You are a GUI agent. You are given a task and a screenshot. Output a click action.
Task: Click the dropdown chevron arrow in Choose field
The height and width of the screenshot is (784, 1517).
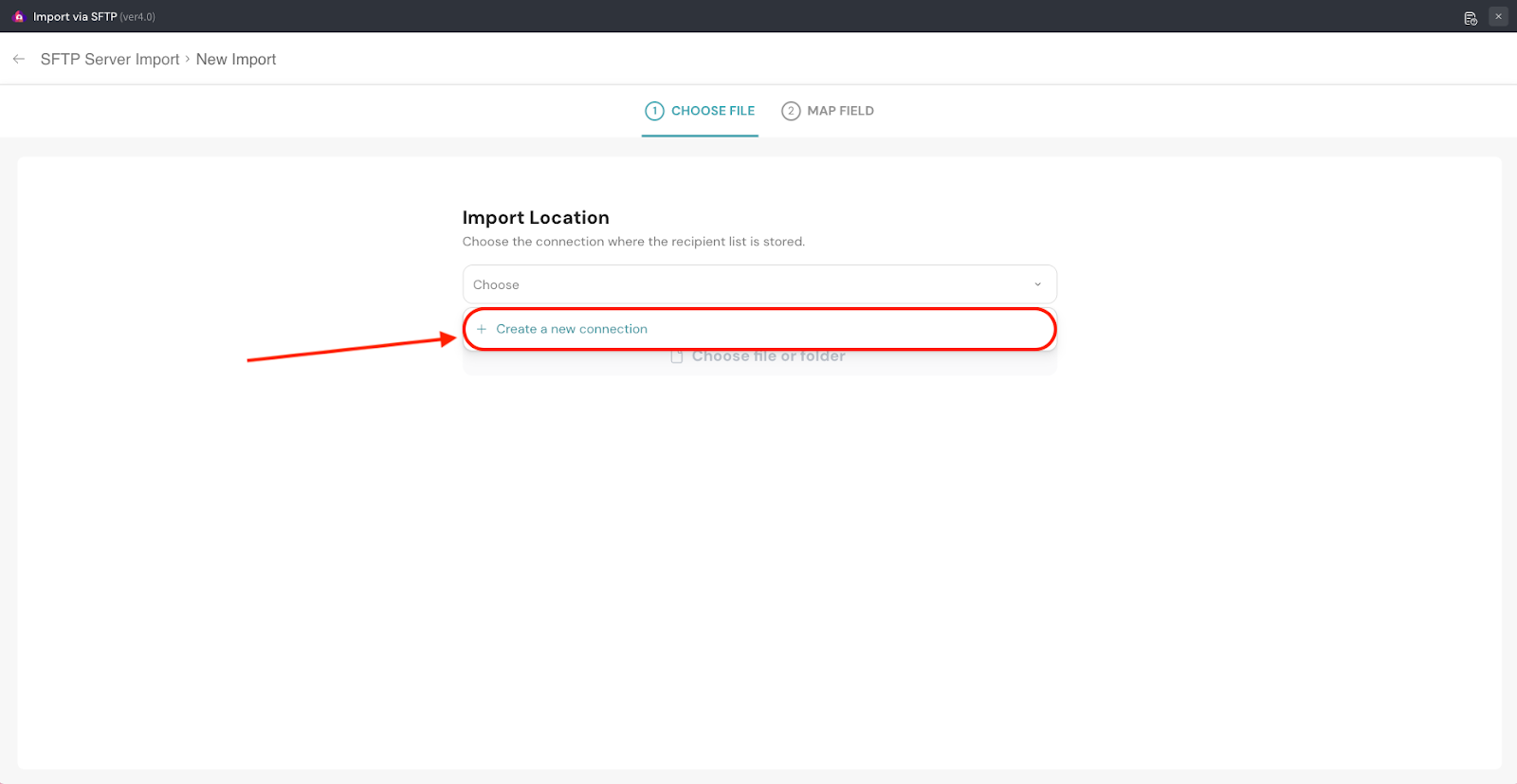pyautogui.click(x=1037, y=284)
